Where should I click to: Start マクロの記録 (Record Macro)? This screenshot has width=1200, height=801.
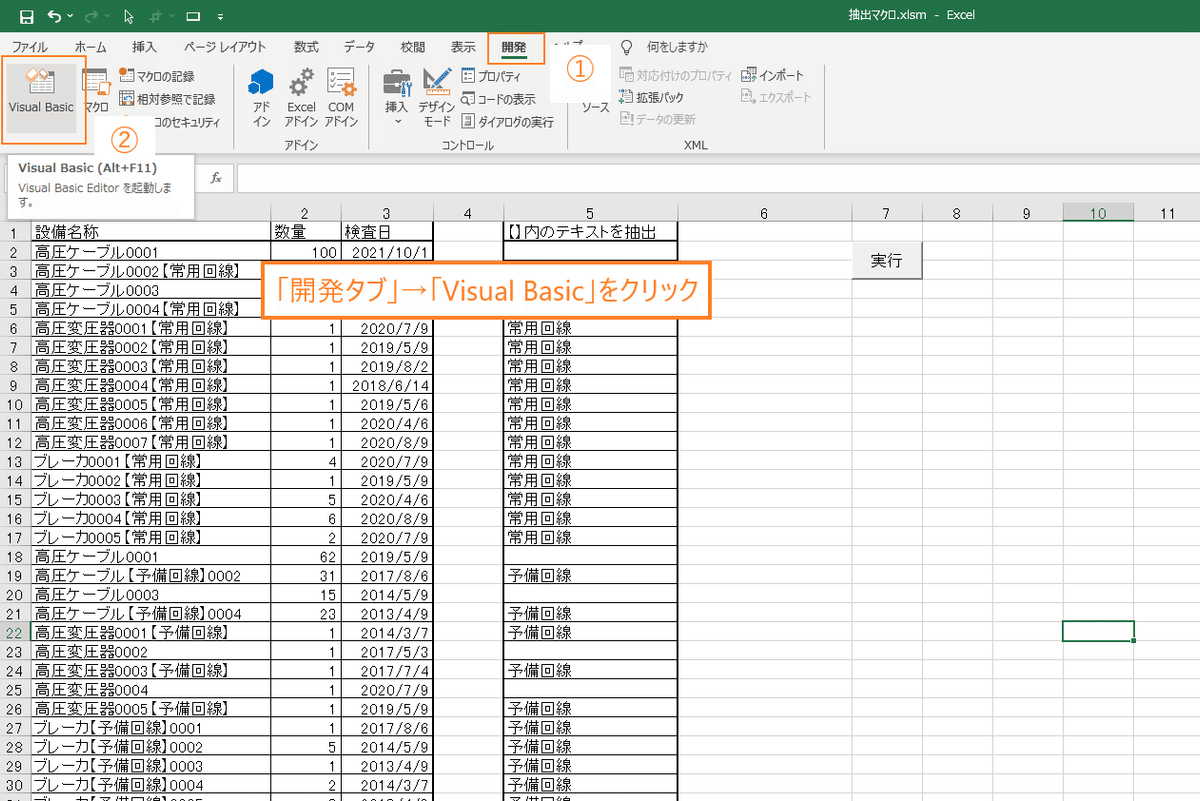tap(157, 76)
